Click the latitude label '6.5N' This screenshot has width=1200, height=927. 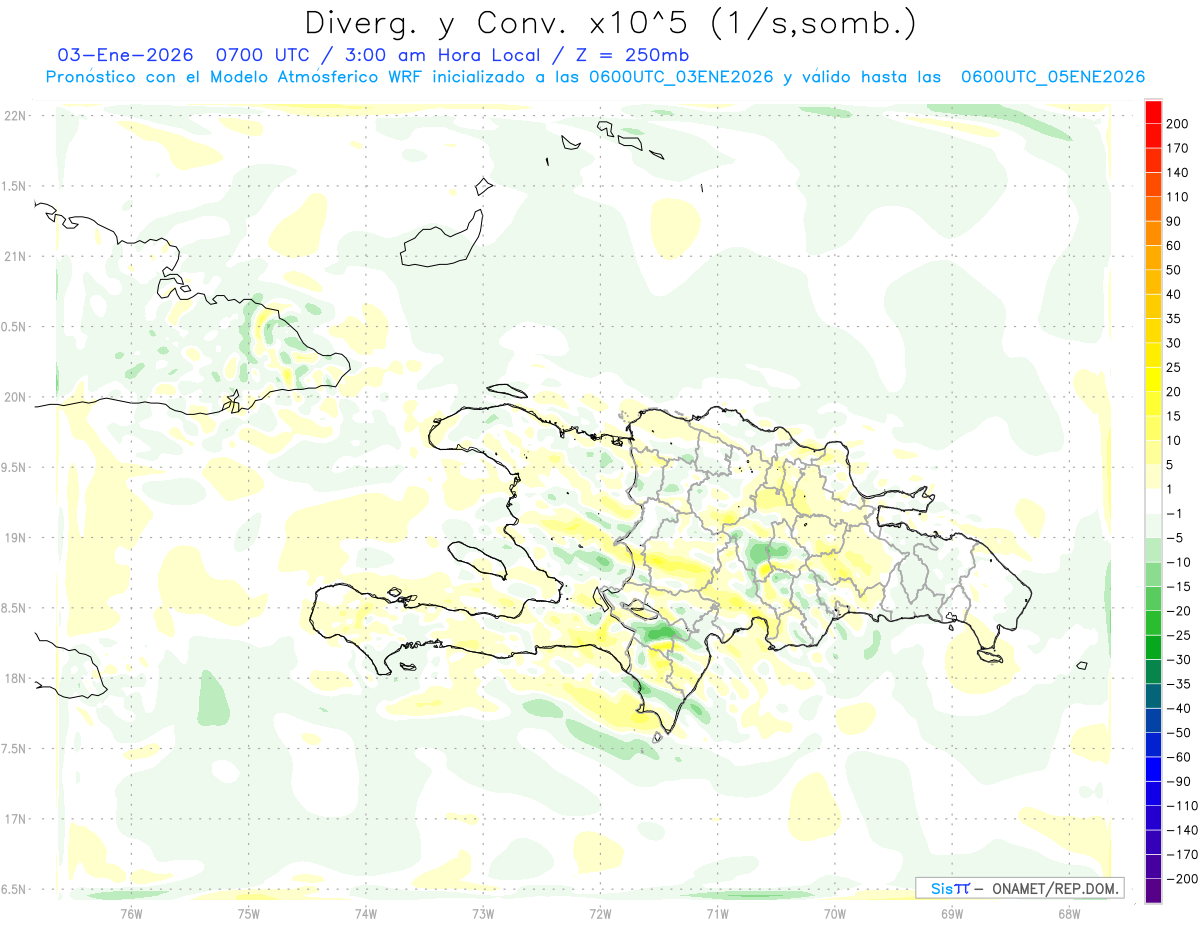[x=15, y=889]
